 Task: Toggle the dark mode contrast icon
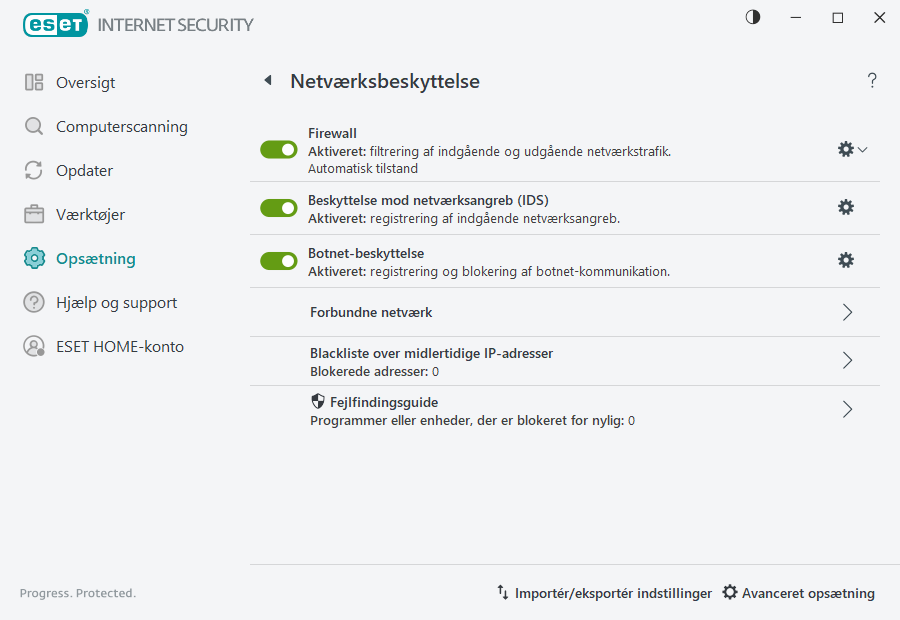(751, 17)
